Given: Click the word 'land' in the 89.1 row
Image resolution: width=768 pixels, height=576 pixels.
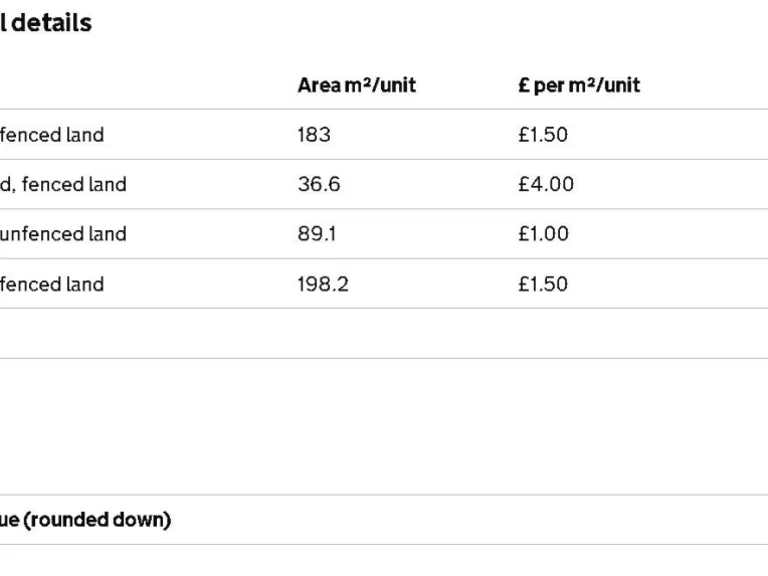Looking at the screenshot, I should click(x=108, y=234).
